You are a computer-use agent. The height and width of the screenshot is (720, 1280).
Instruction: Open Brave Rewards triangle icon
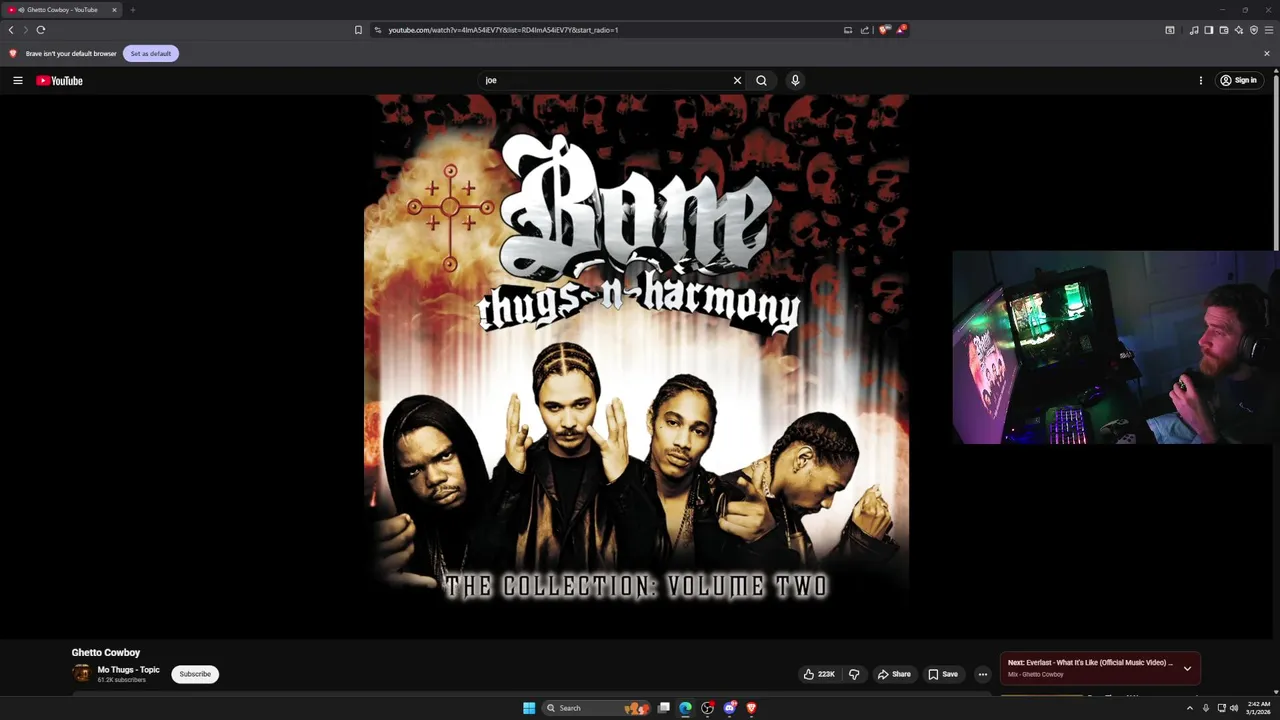click(900, 30)
